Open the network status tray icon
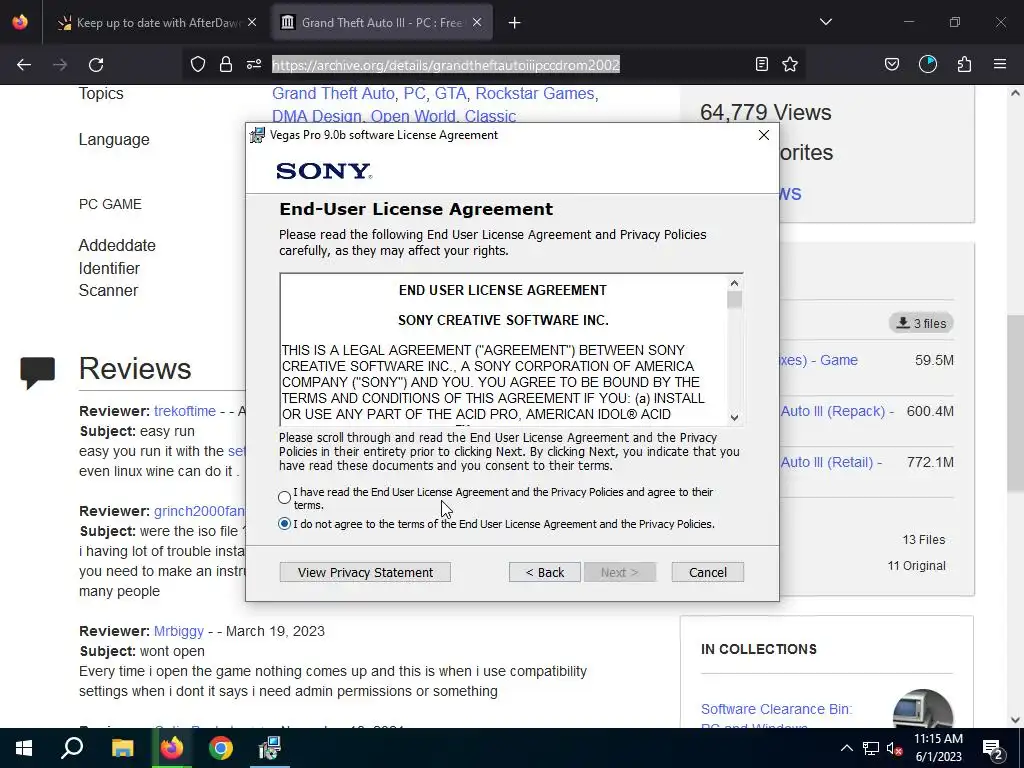Image resolution: width=1024 pixels, height=768 pixels. (871, 748)
